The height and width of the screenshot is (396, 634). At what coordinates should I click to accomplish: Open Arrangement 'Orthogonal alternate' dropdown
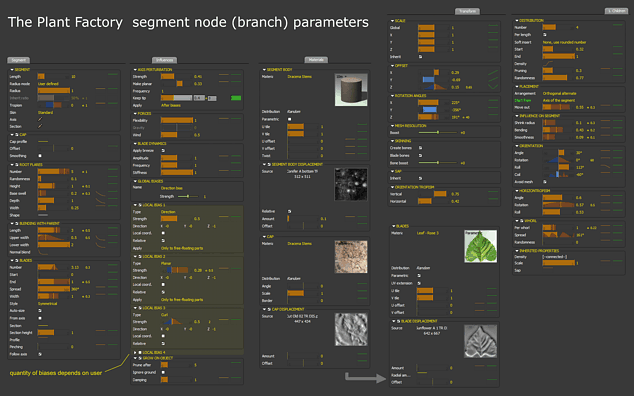tap(559, 93)
